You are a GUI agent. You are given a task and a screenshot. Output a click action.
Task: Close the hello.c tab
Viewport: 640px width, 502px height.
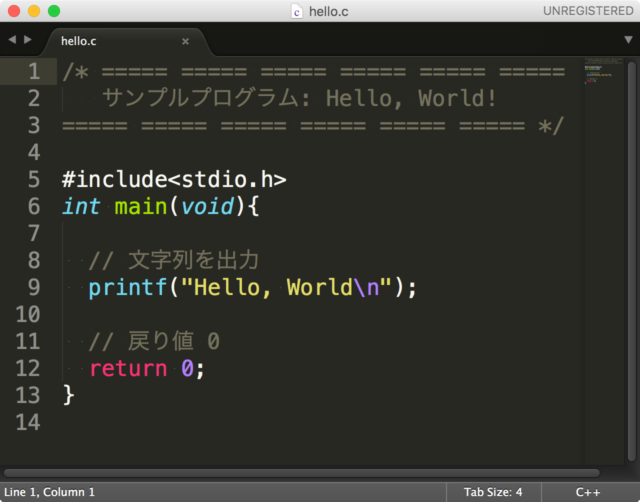[x=185, y=41]
